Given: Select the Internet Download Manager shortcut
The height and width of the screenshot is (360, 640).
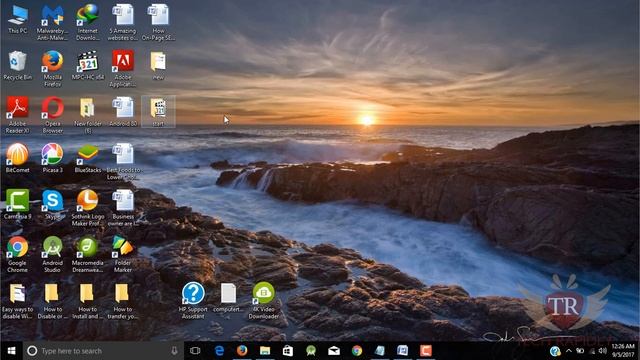Looking at the screenshot, I should [87, 23].
